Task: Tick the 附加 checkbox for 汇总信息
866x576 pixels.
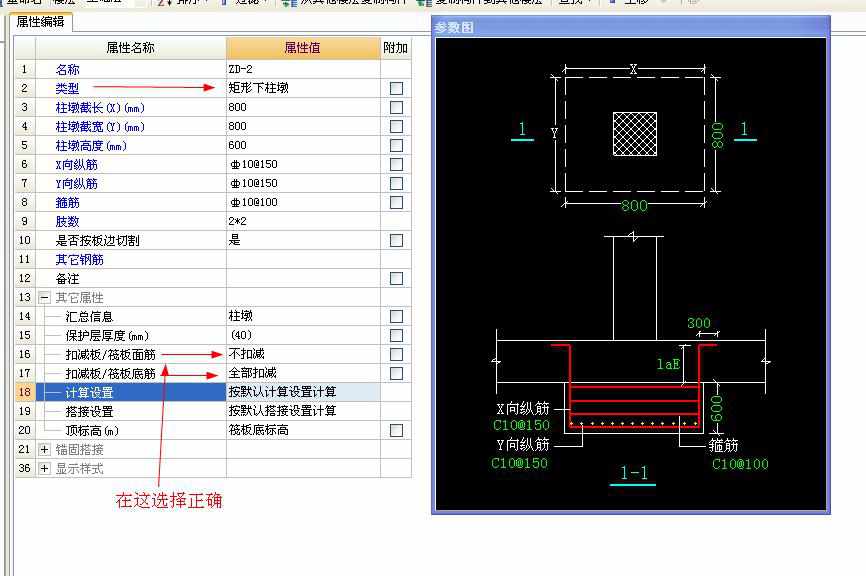Action: [x=396, y=316]
